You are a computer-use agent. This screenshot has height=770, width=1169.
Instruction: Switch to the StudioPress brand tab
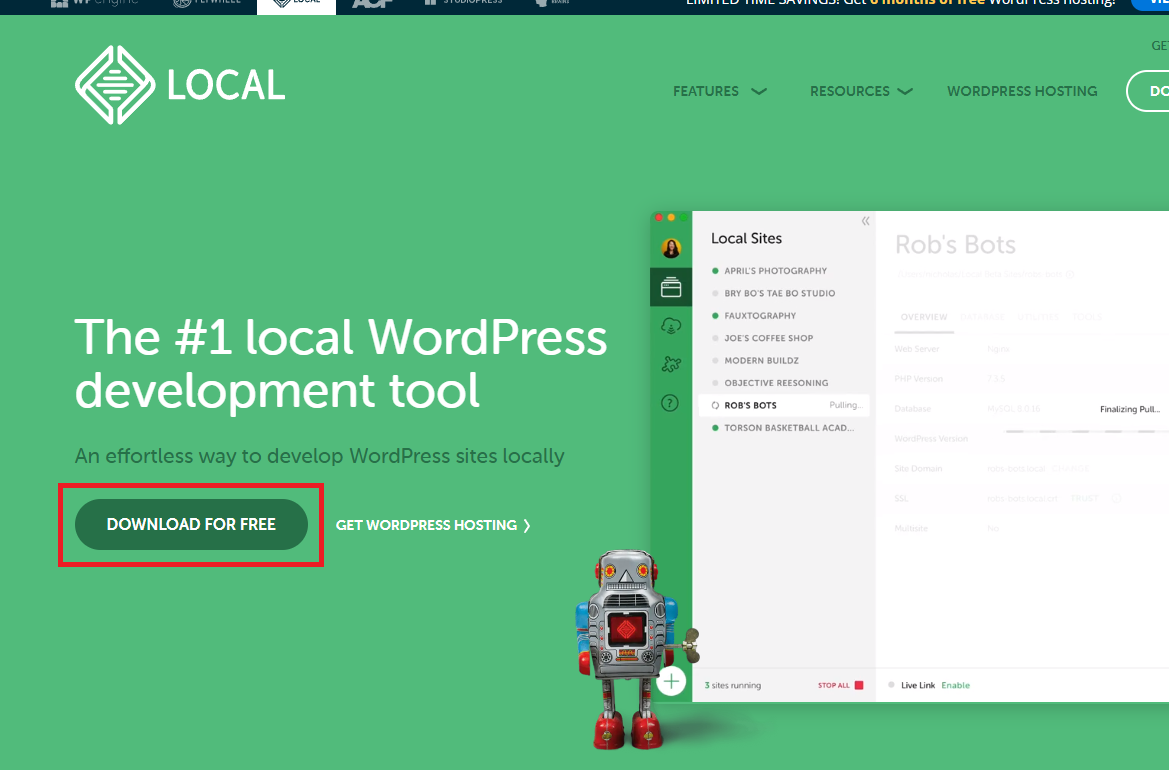click(462, 3)
